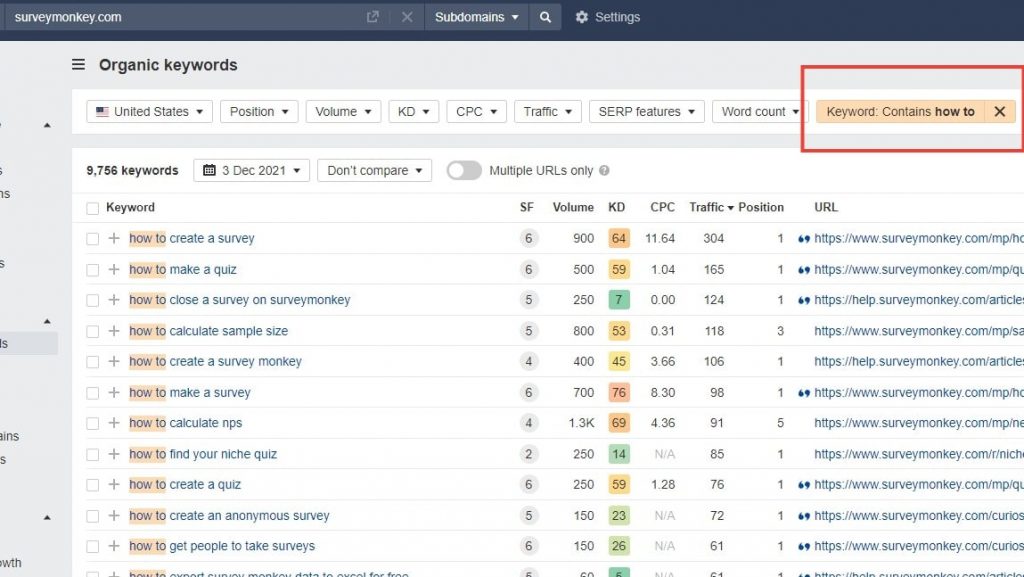
Task: Click help icon next to Multiple URLs only
Action: [x=604, y=170]
